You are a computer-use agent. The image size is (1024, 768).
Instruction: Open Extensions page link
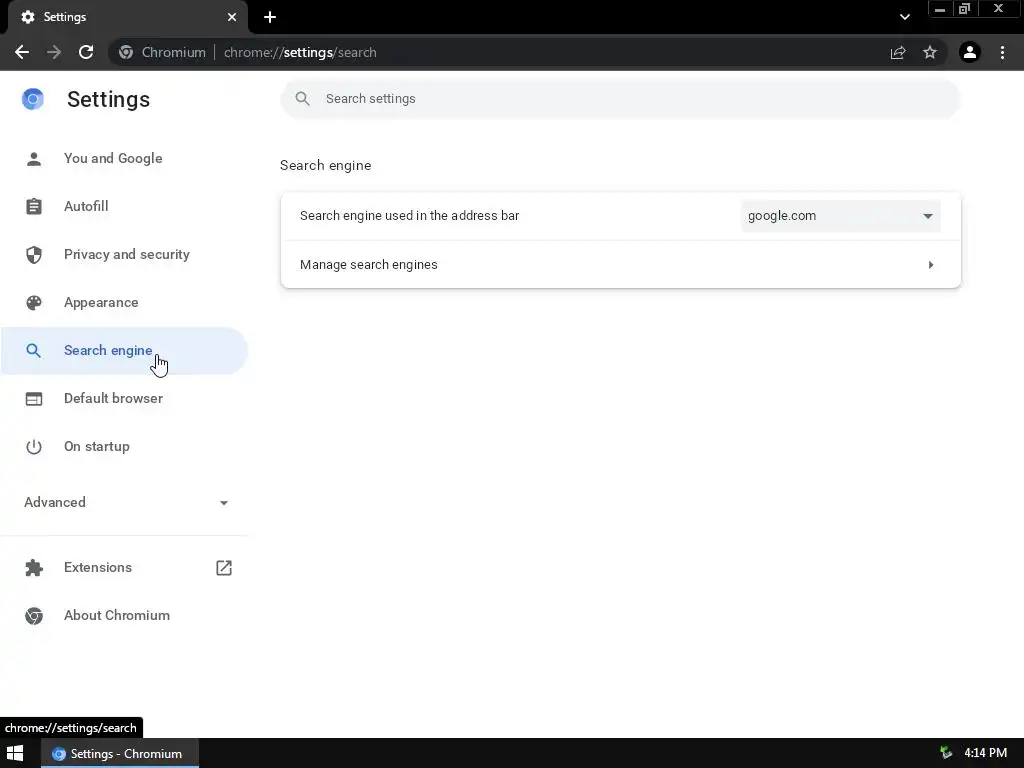click(124, 568)
